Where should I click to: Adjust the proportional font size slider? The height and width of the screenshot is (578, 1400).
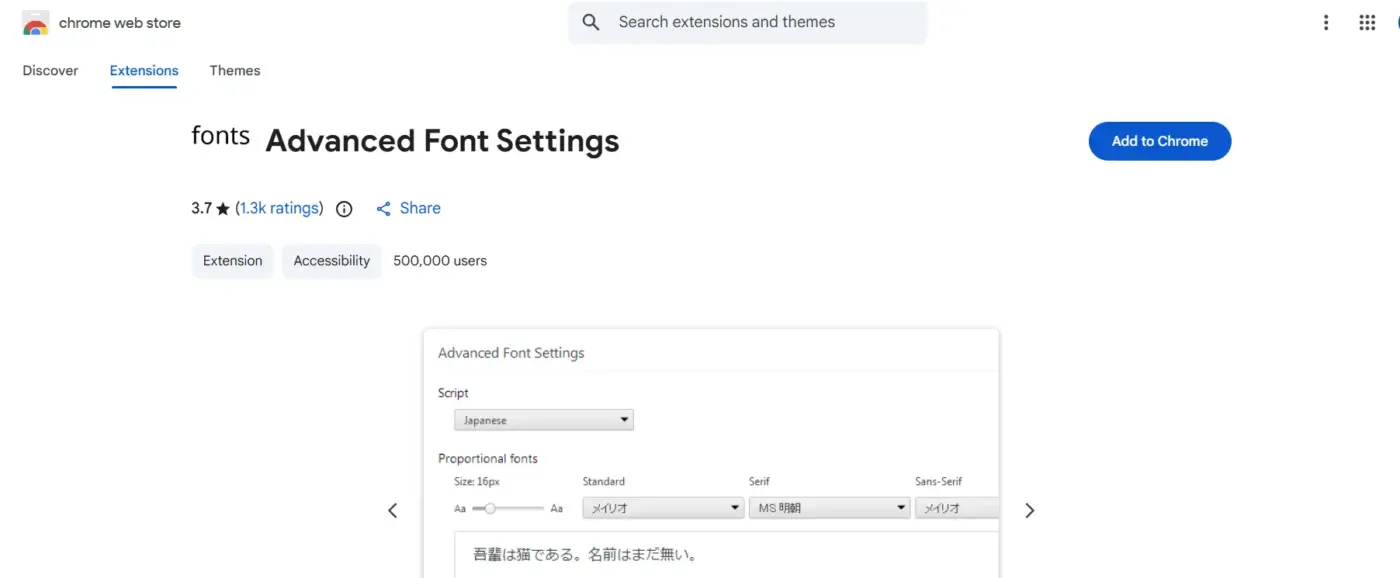508,508
